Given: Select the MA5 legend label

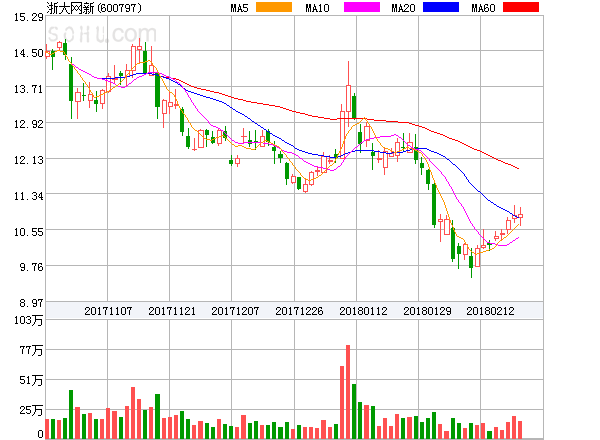Looking at the screenshot, I should point(239,8).
